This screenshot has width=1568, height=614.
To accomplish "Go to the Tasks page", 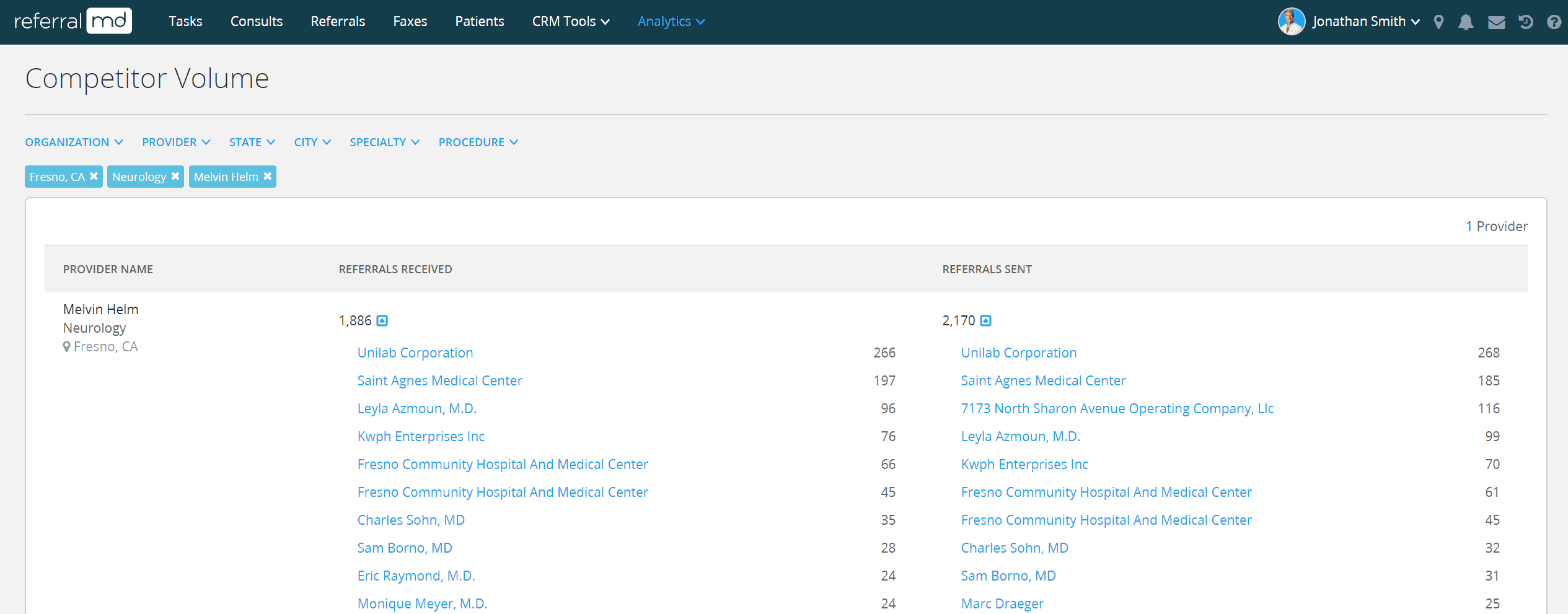I will click(185, 21).
